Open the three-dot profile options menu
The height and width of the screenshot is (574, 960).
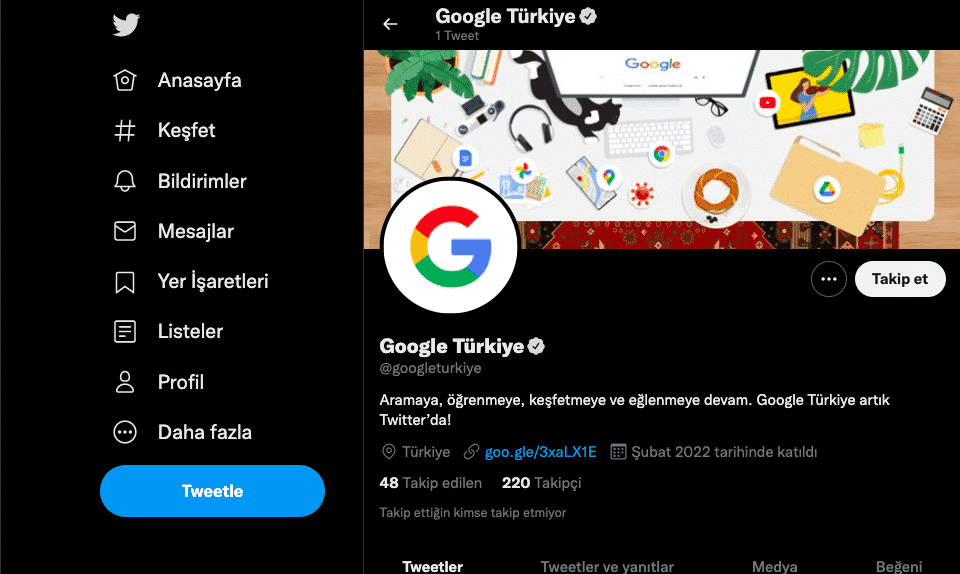point(828,279)
